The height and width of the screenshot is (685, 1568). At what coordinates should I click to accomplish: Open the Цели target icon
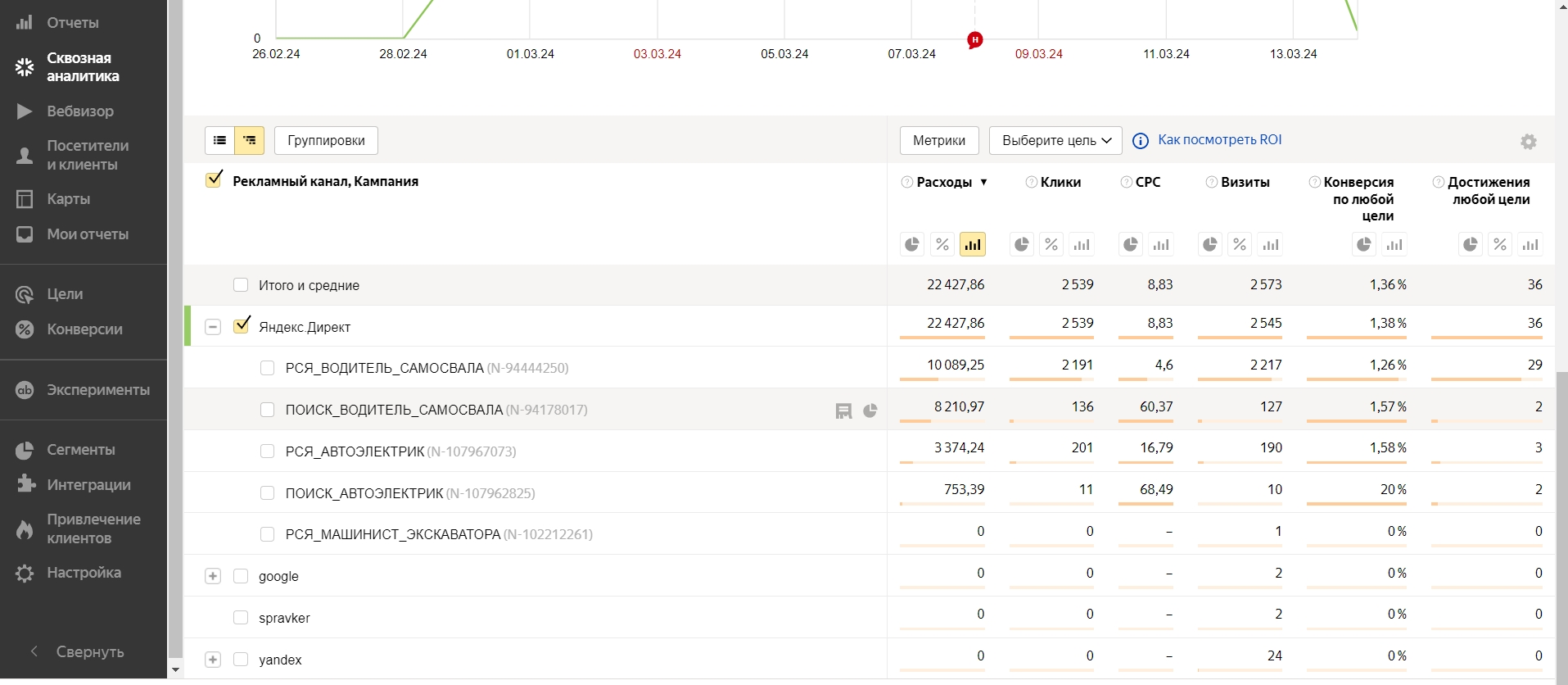(x=25, y=294)
